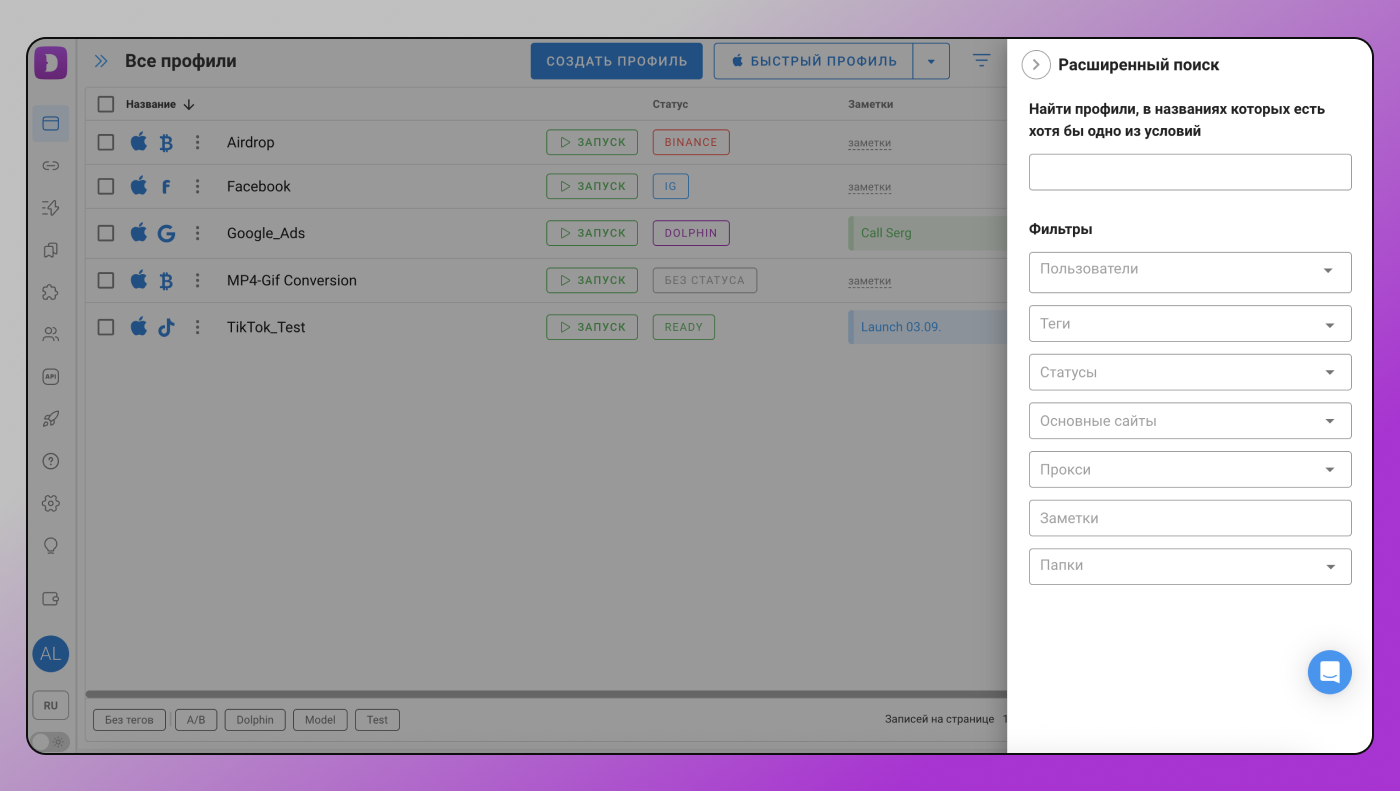Open the rocket icon in sidebar
The width and height of the screenshot is (1400, 791).
(x=51, y=419)
